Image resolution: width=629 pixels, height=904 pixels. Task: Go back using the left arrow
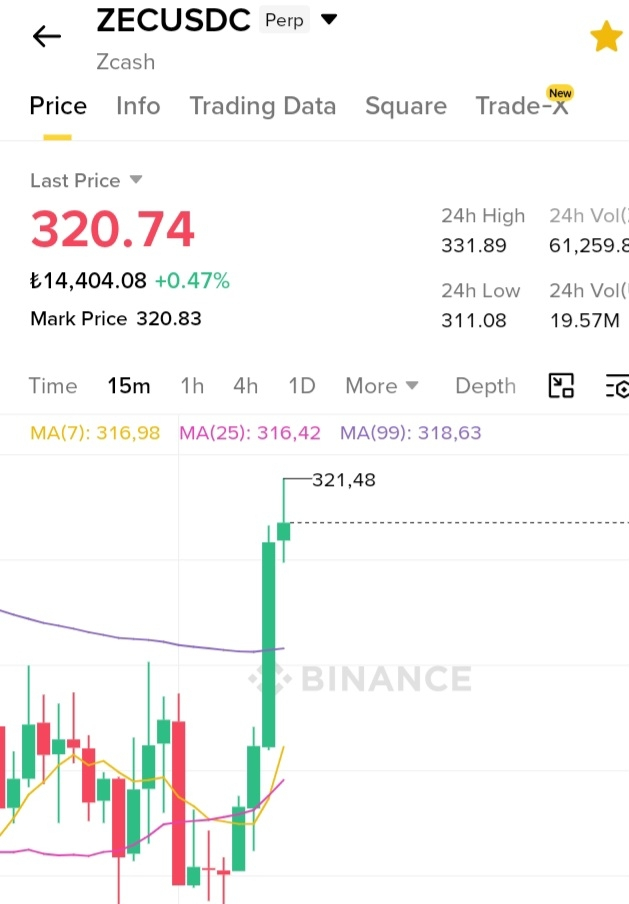pos(47,36)
